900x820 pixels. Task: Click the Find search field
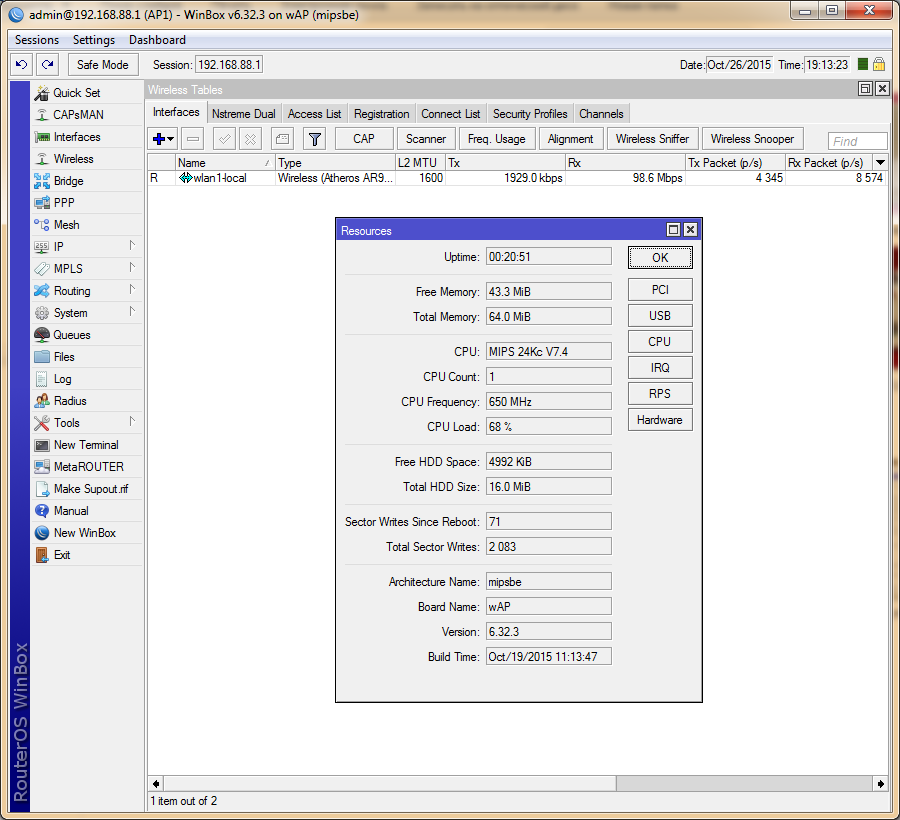pos(858,141)
